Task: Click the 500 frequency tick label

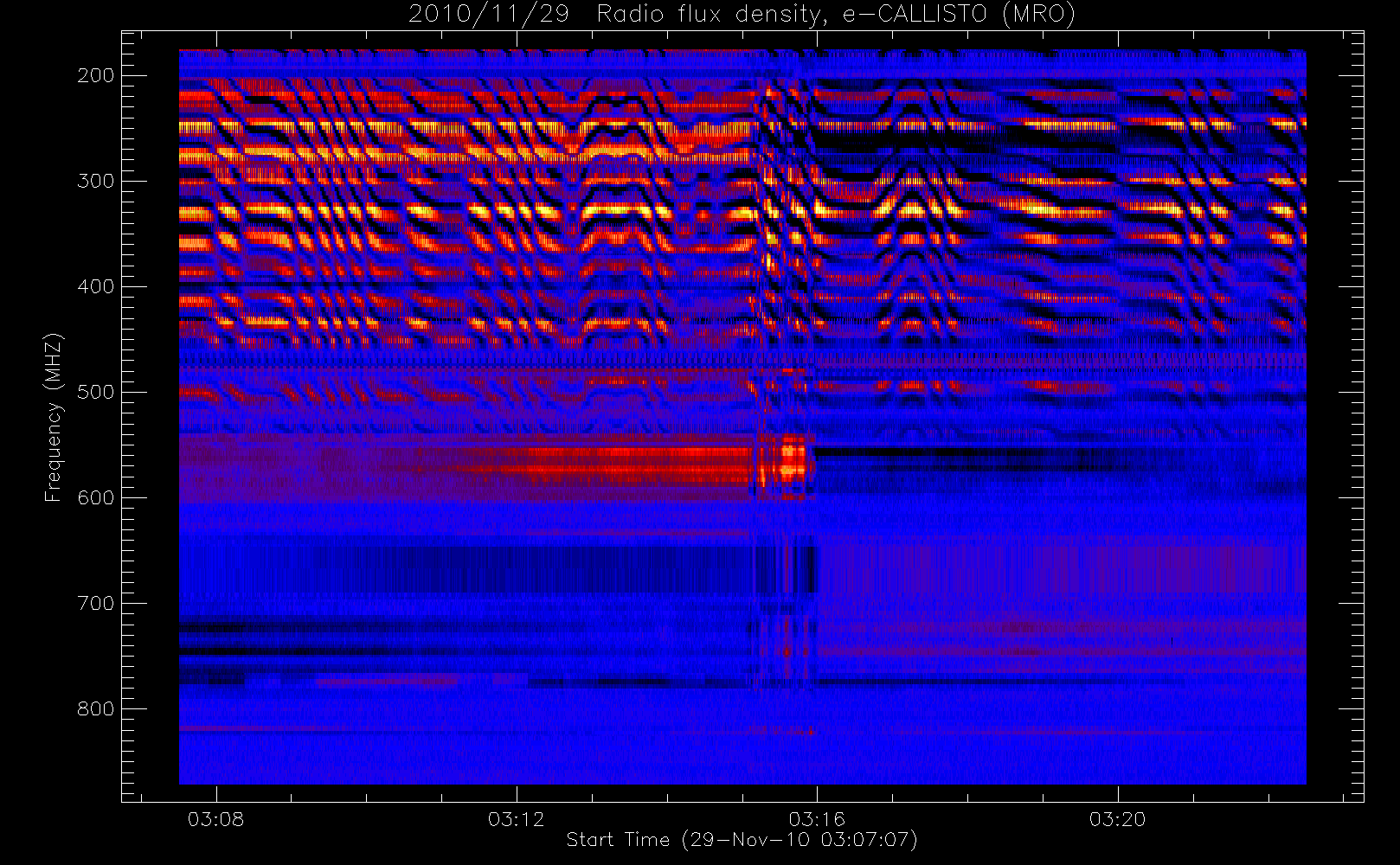Action: pos(96,392)
